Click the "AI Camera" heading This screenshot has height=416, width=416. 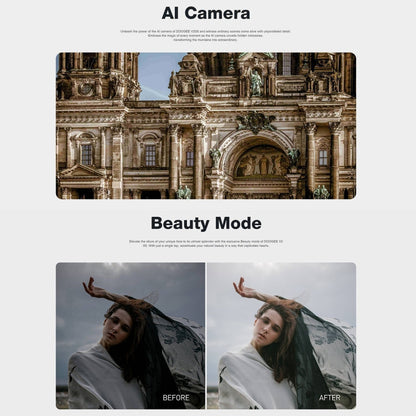(206, 14)
